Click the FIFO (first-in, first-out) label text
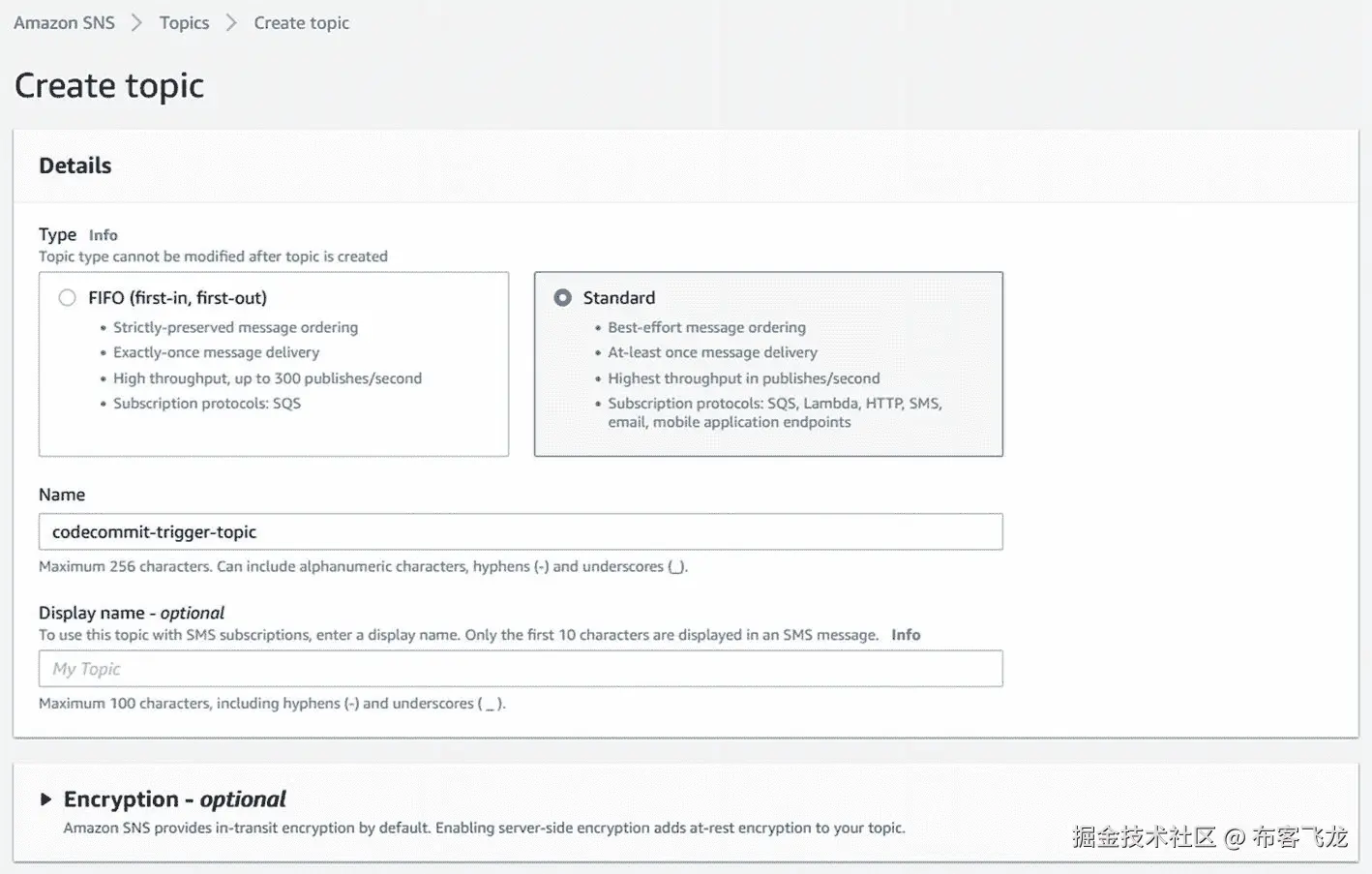Viewport: 1372px width, 874px height. click(177, 297)
